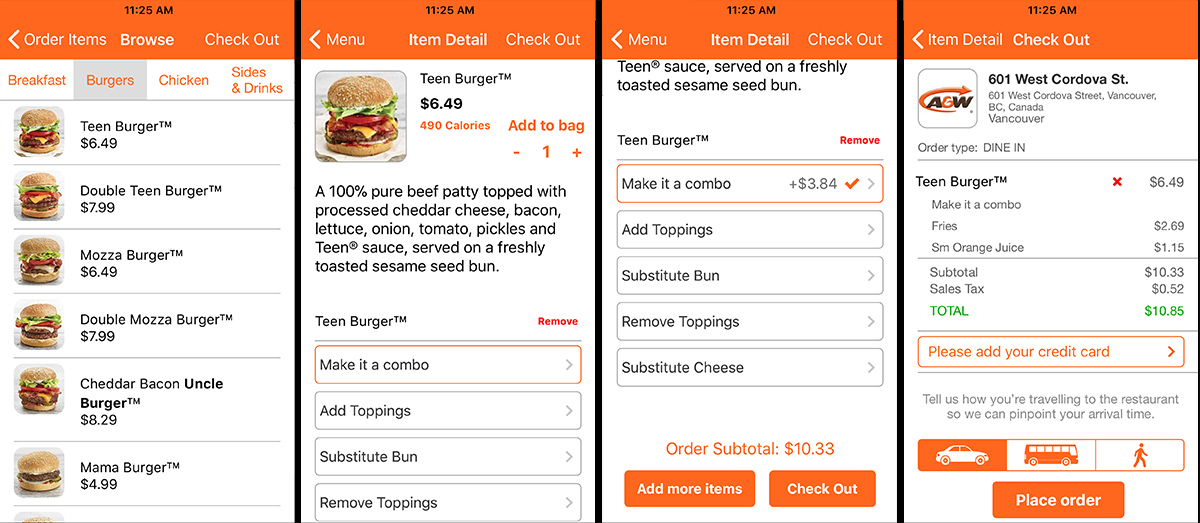Open the Substitute Bun row beside burger photo
Viewport: 1200px width, 523px height.
pyautogui.click(x=448, y=457)
